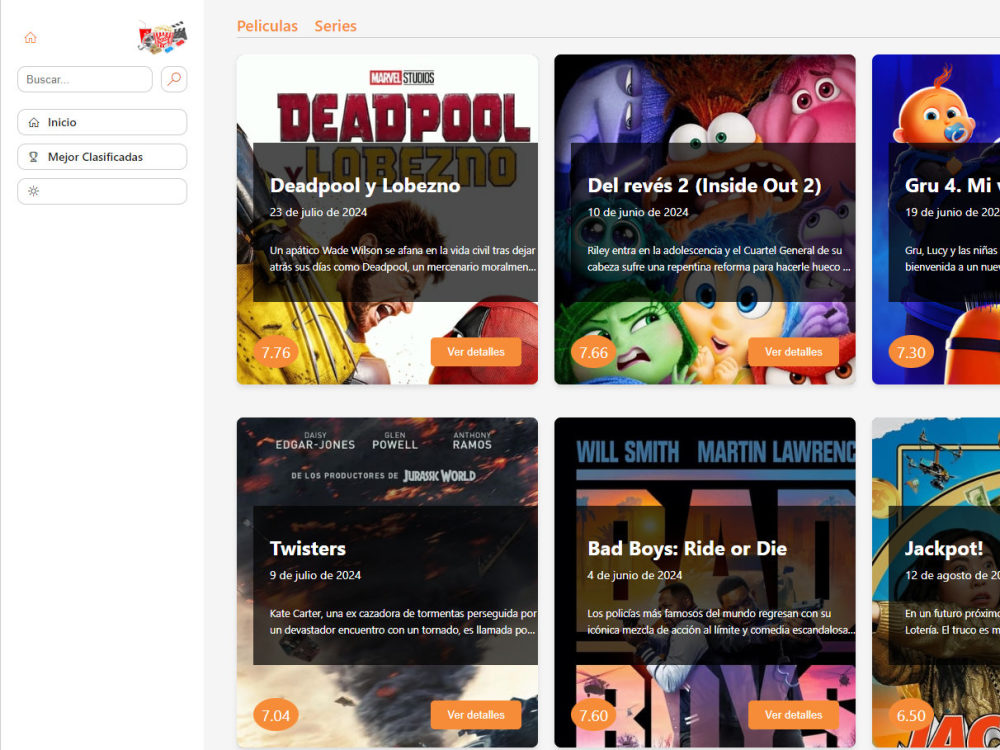1000x750 pixels.
Task: Open Inicio in the sidebar
Action: (102, 122)
